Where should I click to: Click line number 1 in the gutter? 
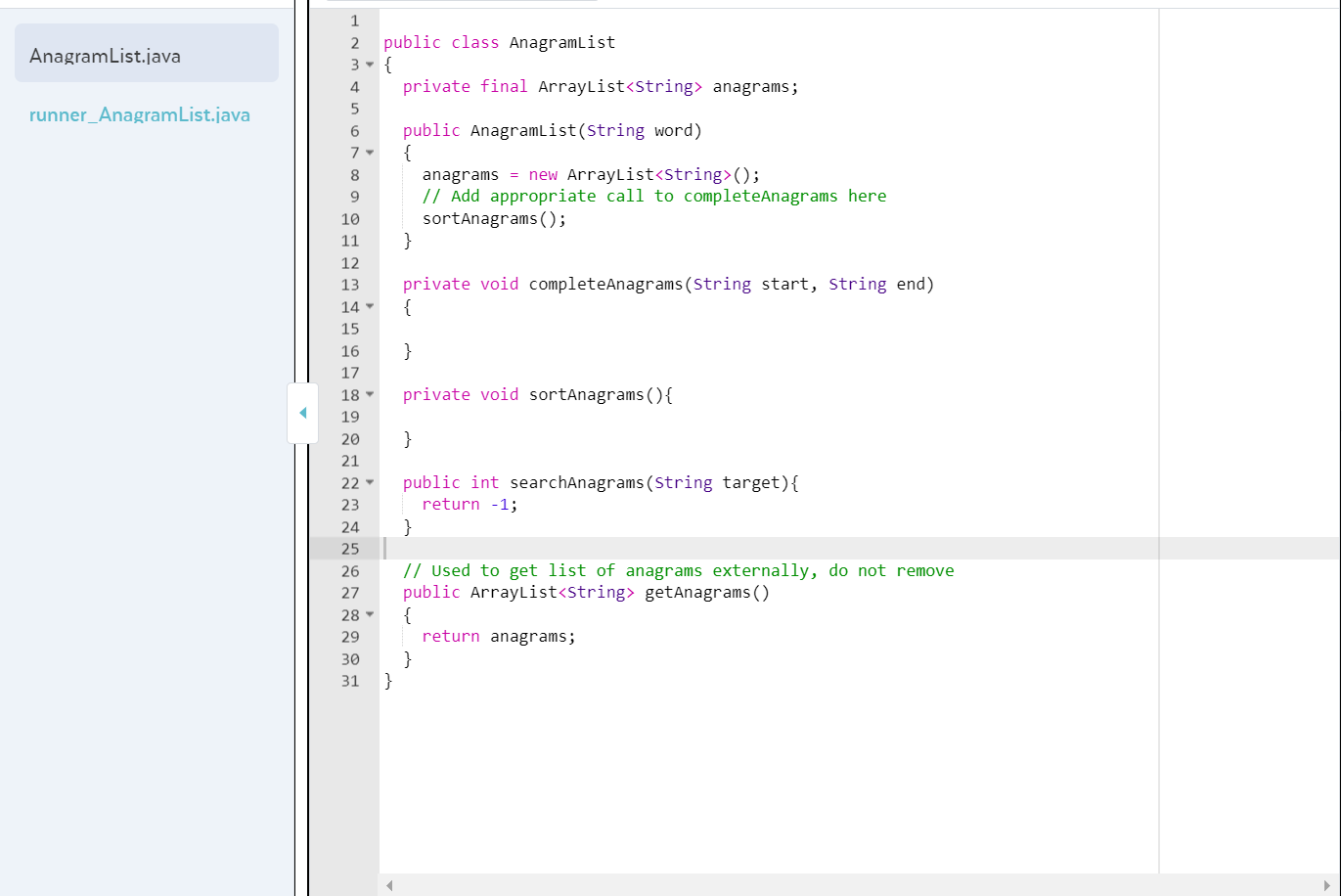coord(355,21)
